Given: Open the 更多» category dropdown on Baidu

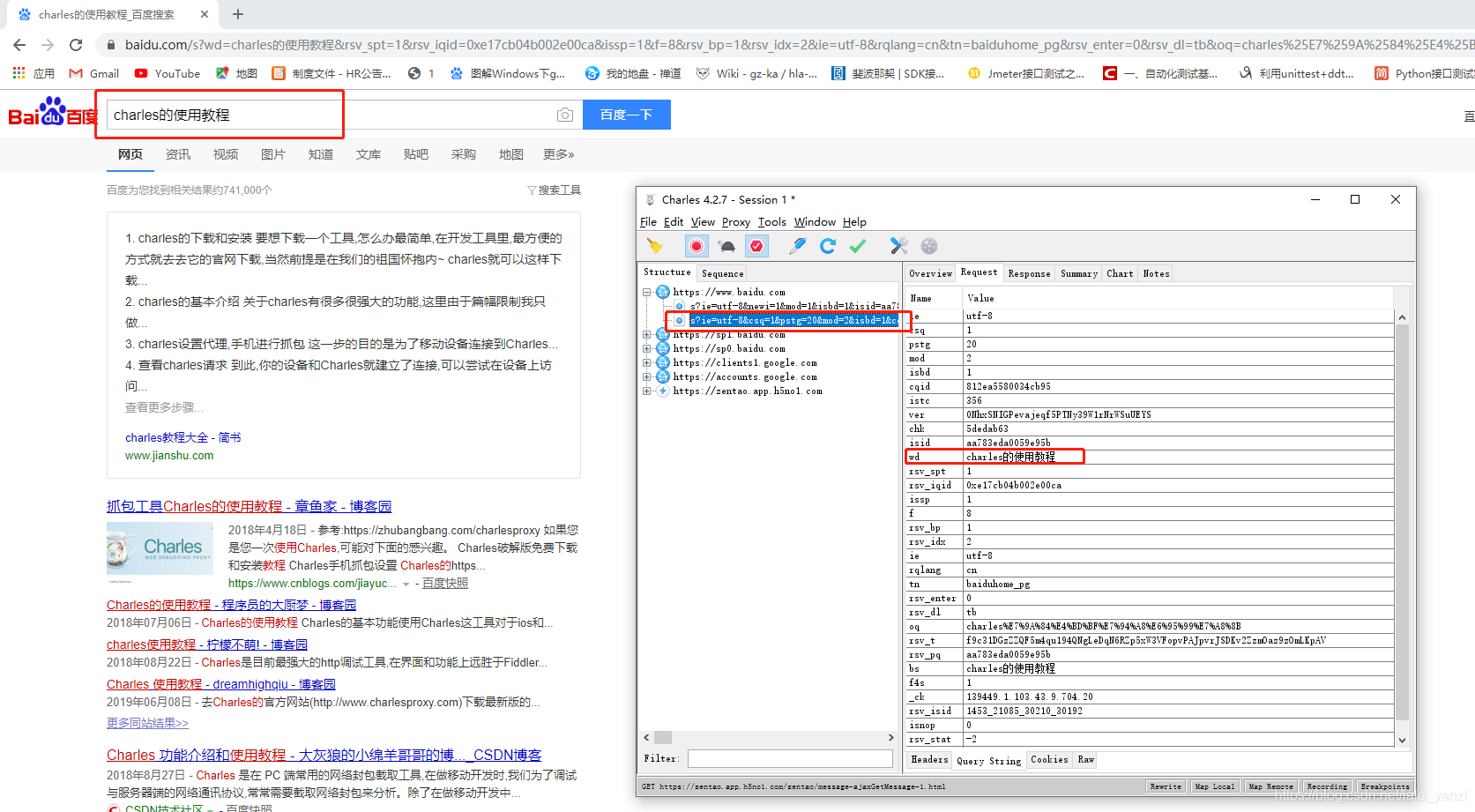Looking at the screenshot, I should click(558, 154).
